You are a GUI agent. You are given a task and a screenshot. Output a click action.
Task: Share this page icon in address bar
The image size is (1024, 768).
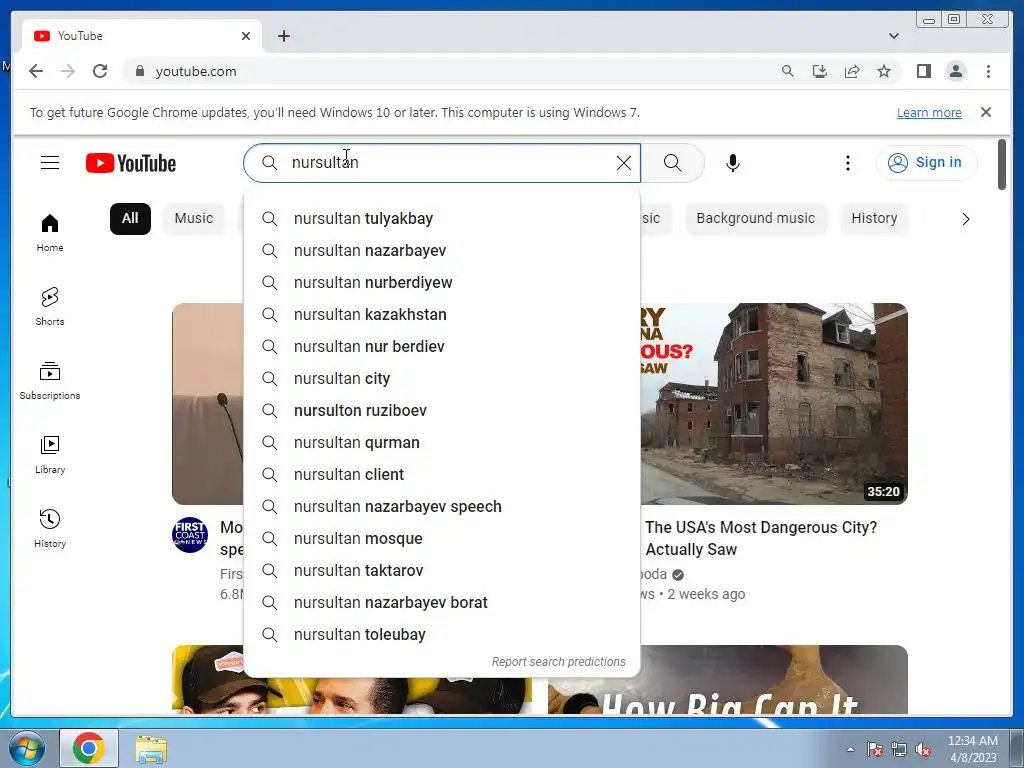(x=852, y=71)
